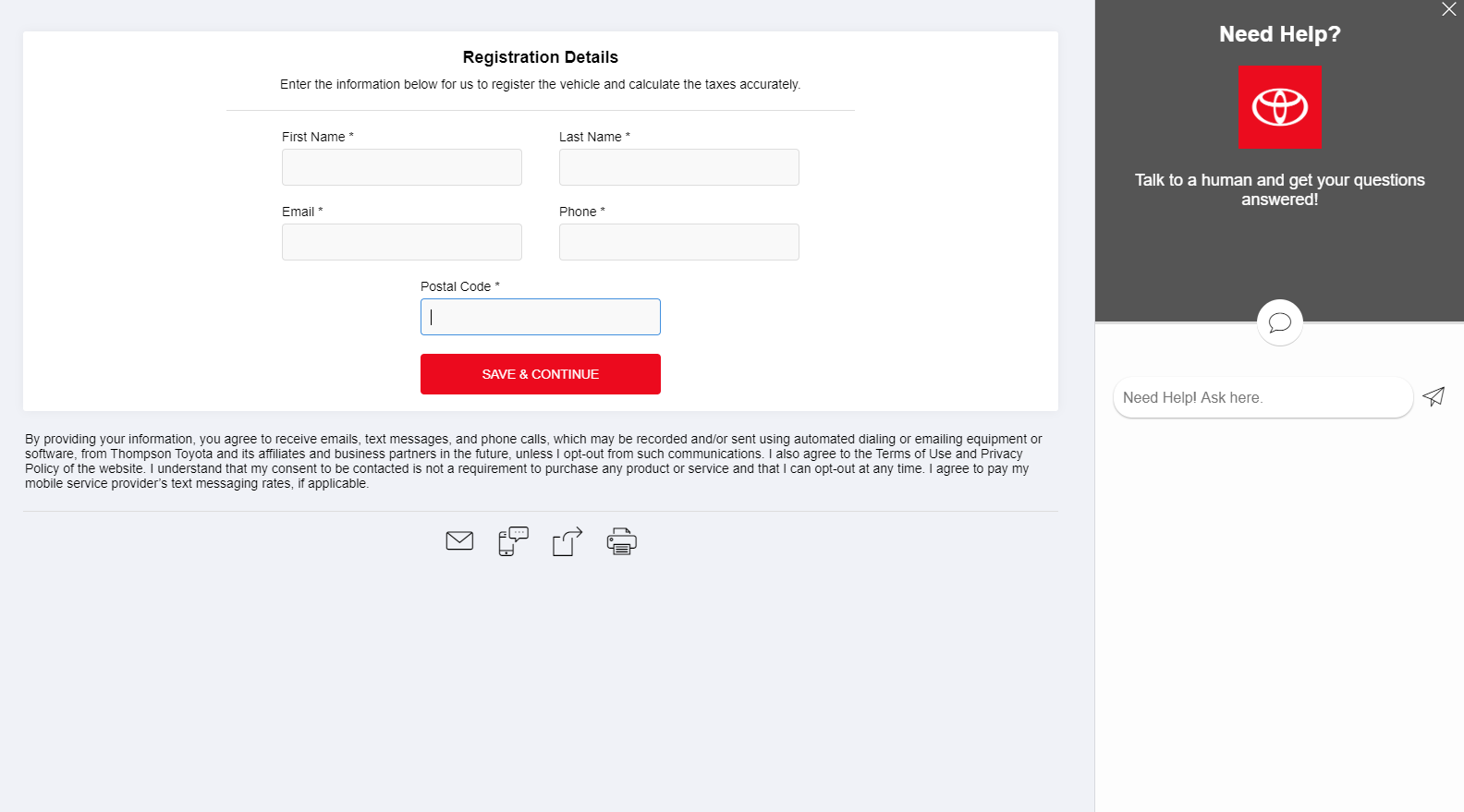
Task: Click the Toyota logo in help panel
Action: (1280, 107)
